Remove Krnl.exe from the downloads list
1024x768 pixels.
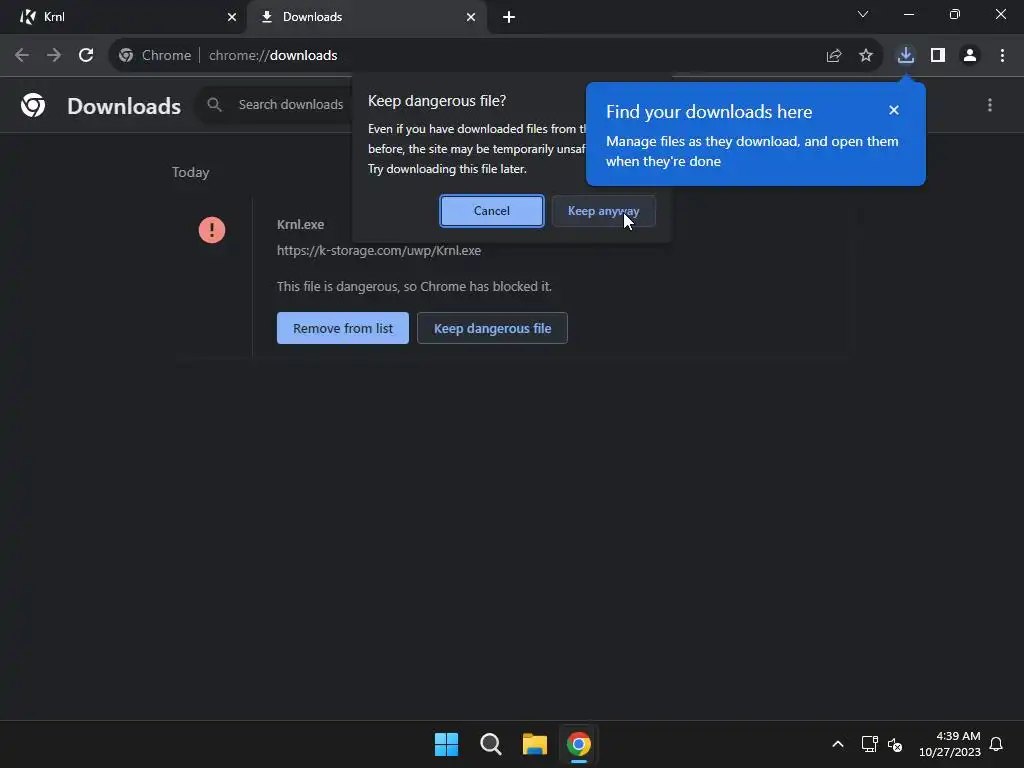[342, 328]
